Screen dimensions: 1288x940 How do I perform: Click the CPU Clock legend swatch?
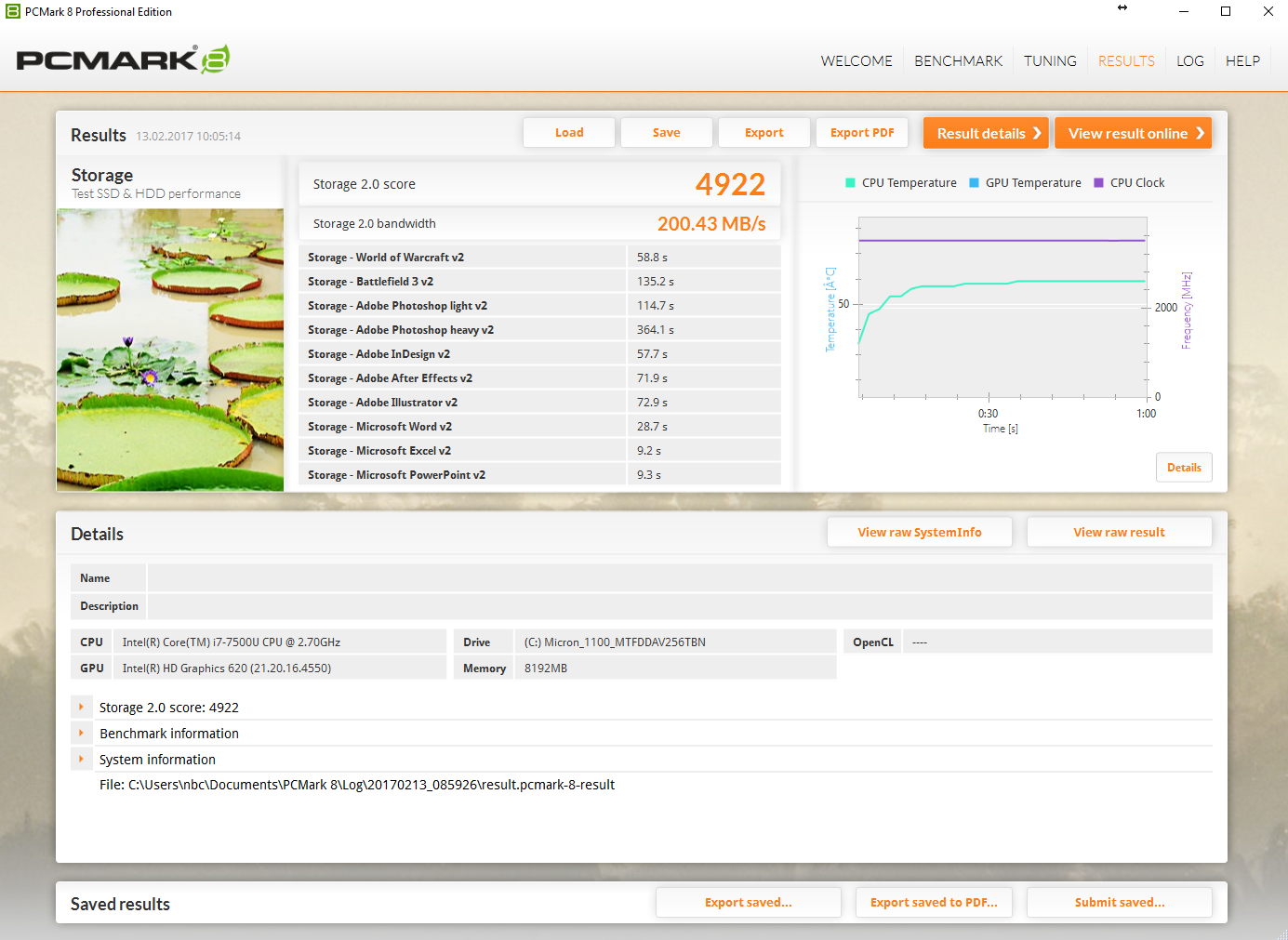point(1098,183)
